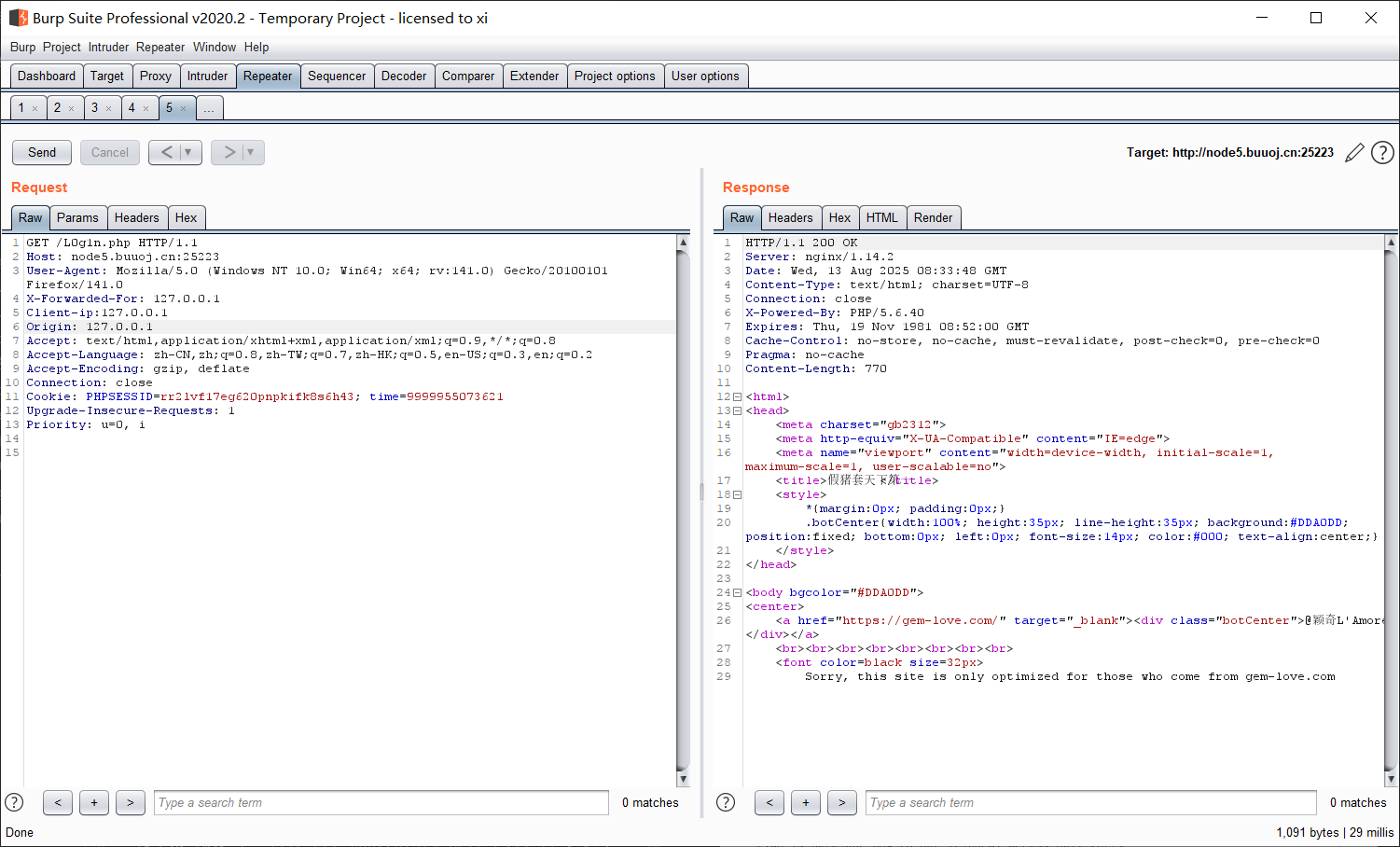
Task: Add new Repeater tab with ellipsis
Action: (x=209, y=108)
